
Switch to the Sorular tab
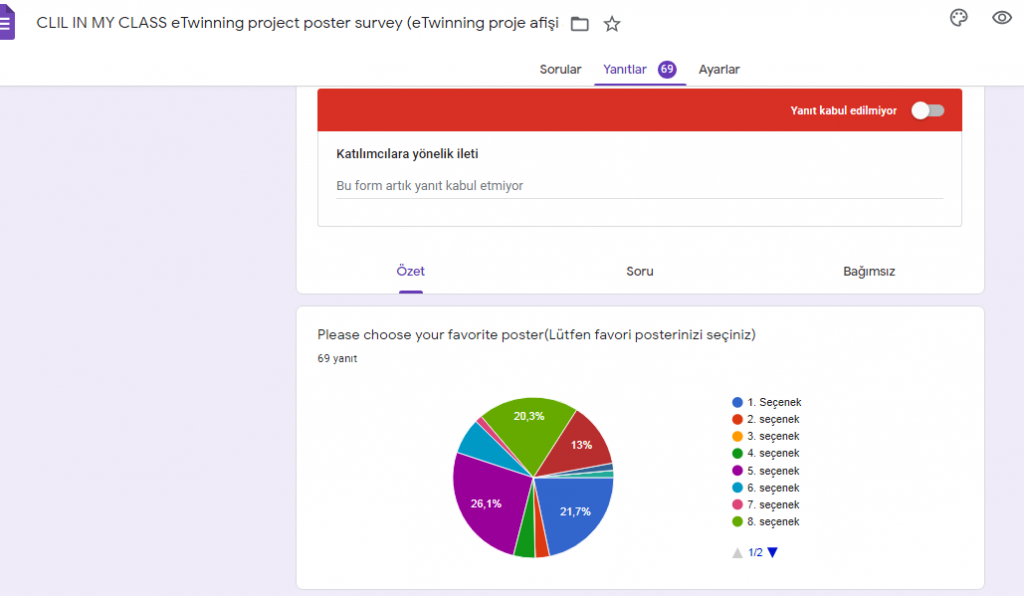pyautogui.click(x=560, y=69)
